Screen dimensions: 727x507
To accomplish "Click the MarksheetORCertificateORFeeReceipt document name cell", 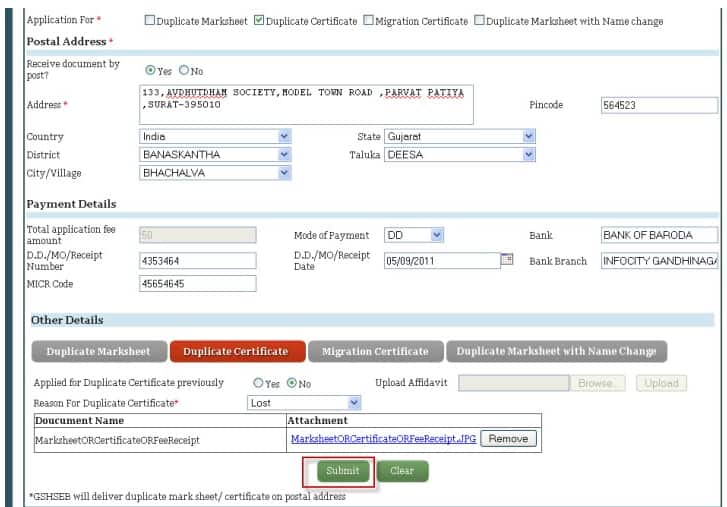I will (160, 440).
